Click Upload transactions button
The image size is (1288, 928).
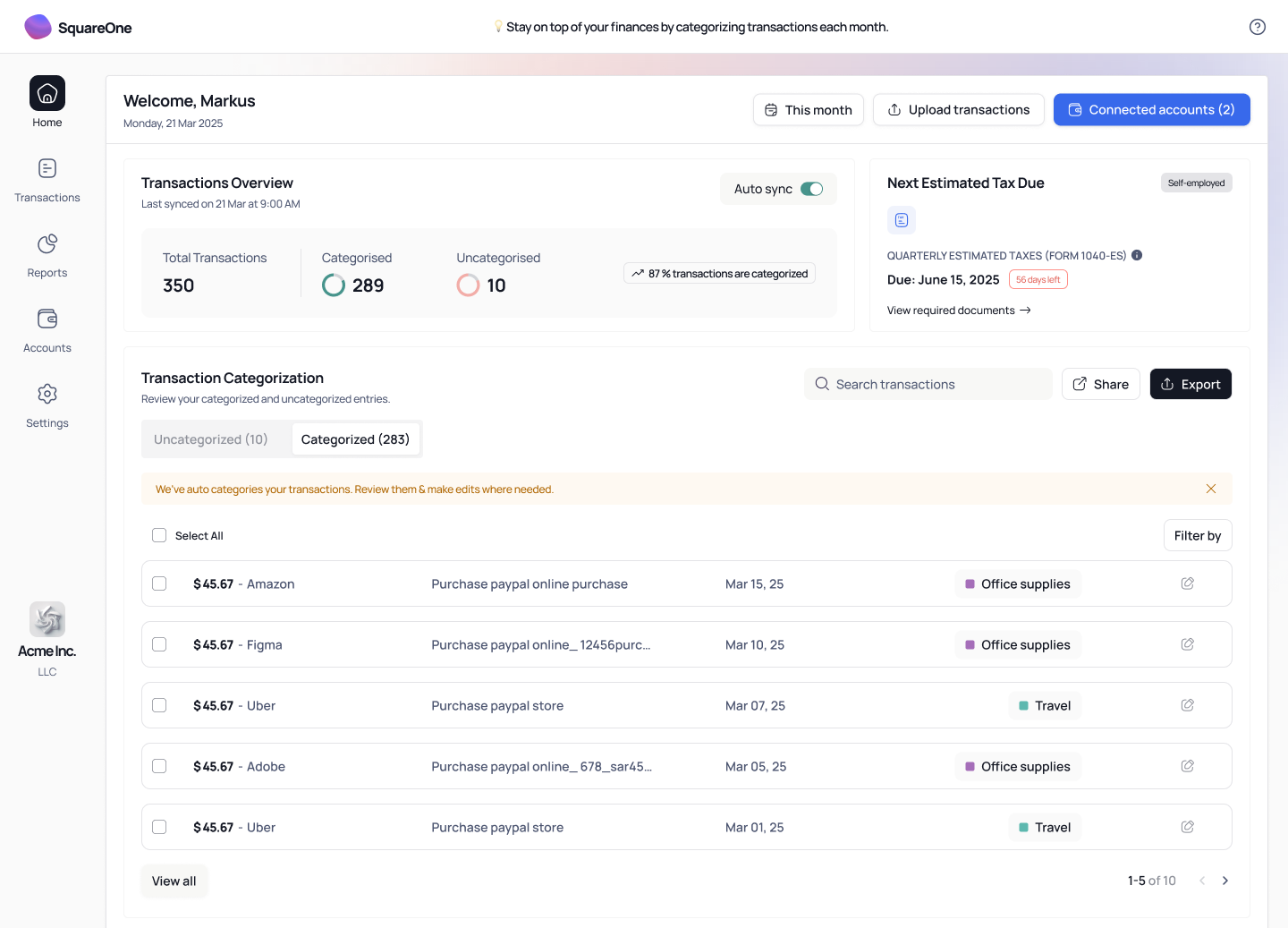coord(959,110)
